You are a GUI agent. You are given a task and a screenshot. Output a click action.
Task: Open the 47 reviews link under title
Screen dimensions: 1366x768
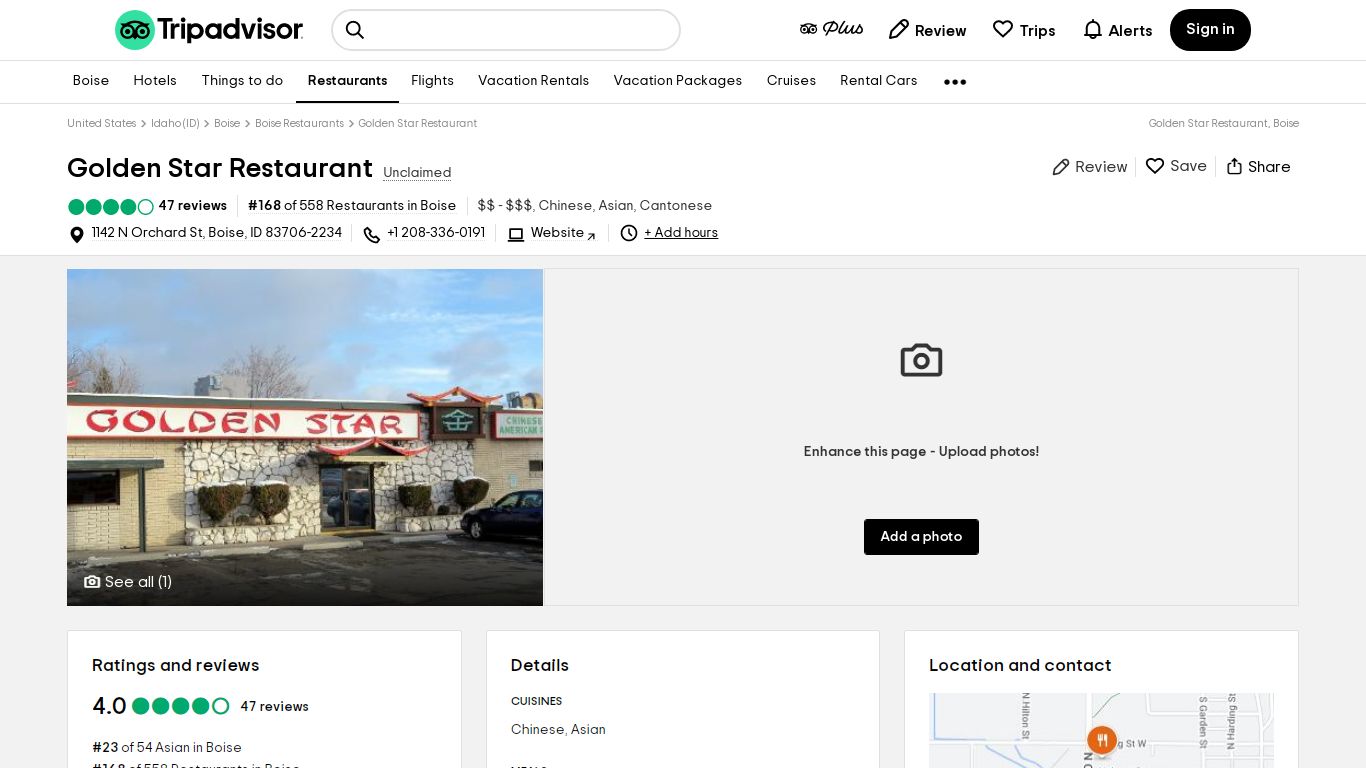(193, 206)
